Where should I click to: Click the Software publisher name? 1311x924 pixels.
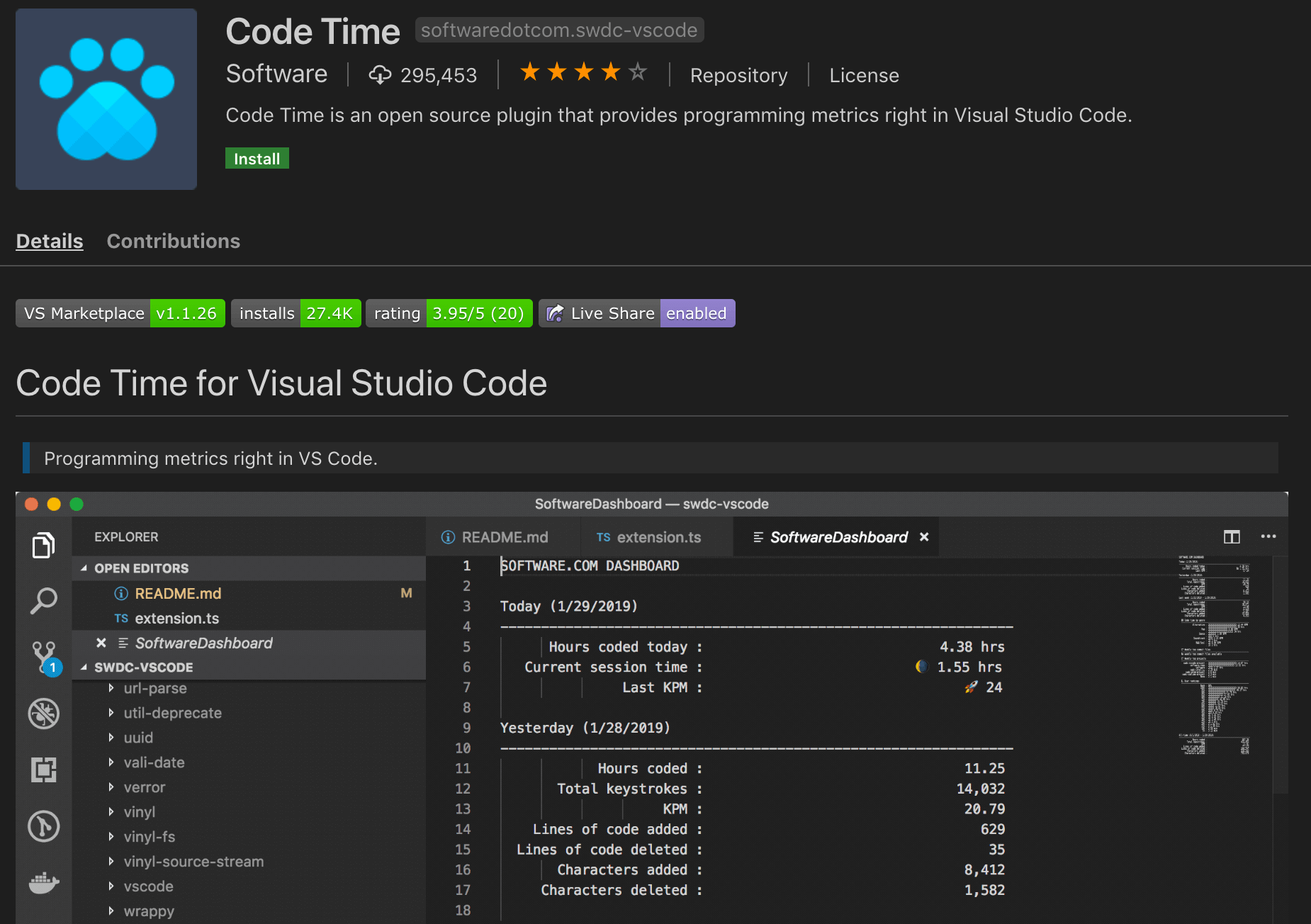click(x=276, y=74)
